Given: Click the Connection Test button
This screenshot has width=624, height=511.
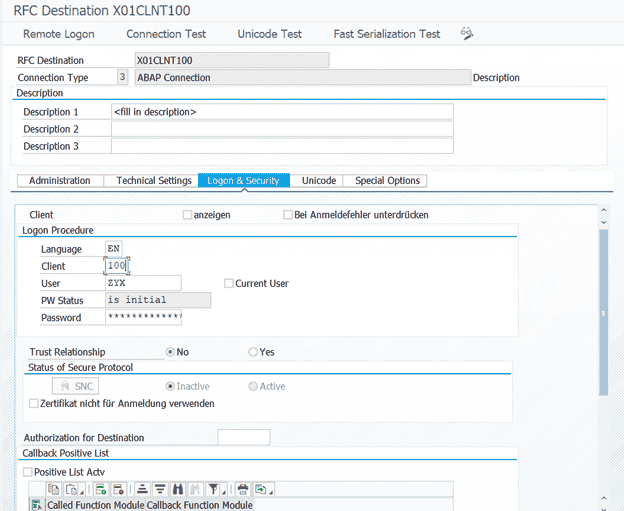Looking at the screenshot, I should [166, 34].
